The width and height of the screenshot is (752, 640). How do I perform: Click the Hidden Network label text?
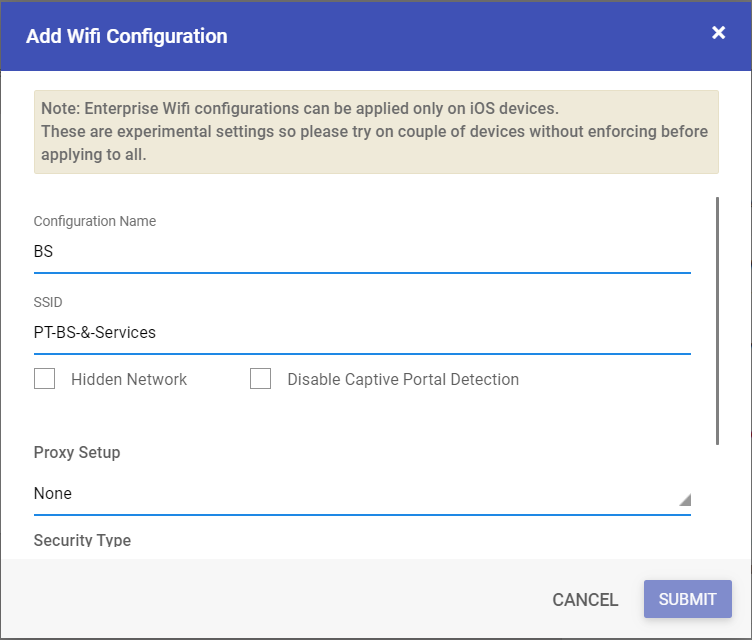pos(129,379)
